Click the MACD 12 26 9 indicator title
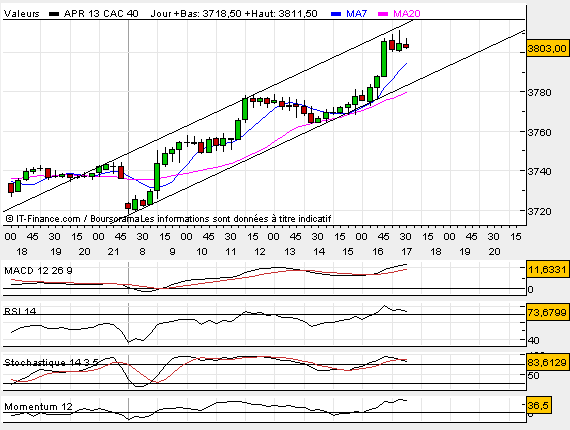570x430 pixels. [x=38, y=270]
